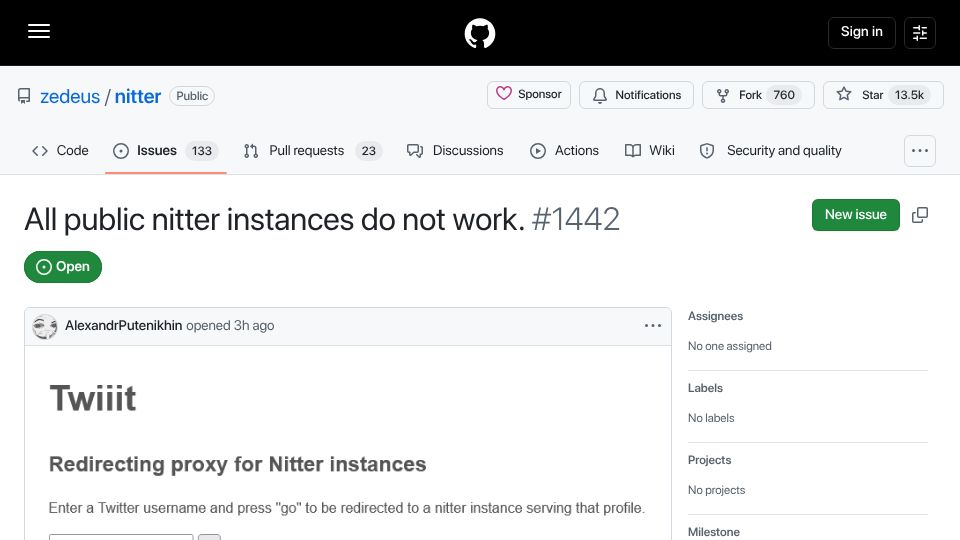
Task: Click the Sponsor button
Action: (x=529, y=95)
